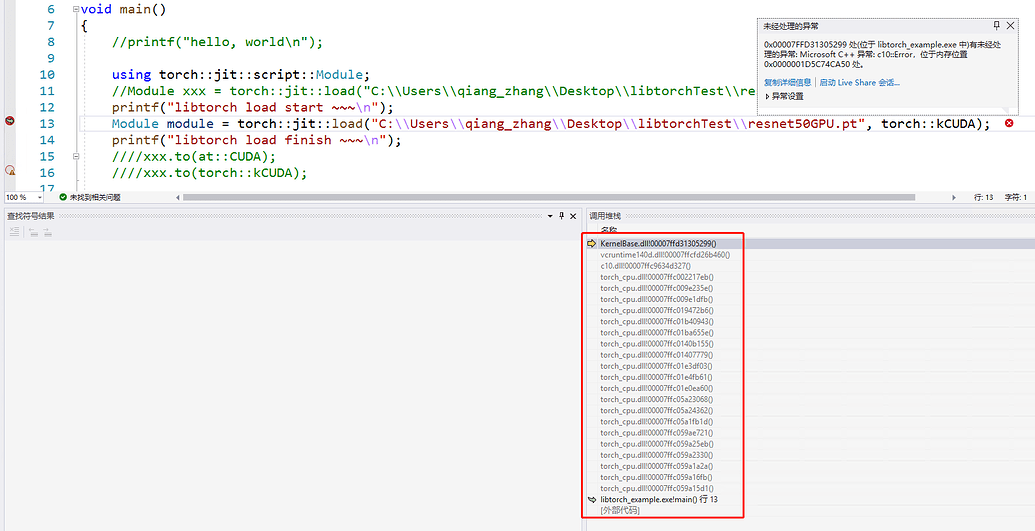Click the breakpoint marker on line 13

10,122
